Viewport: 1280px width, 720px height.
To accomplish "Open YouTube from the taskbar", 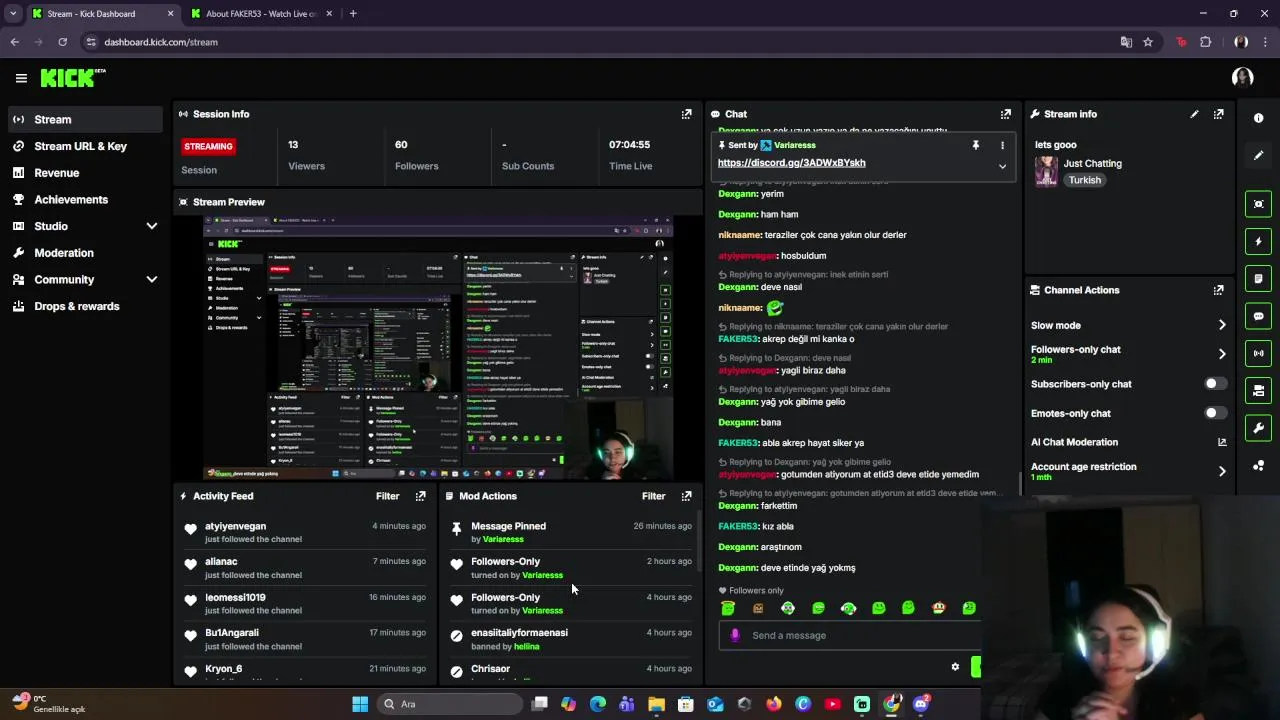I will (x=832, y=704).
